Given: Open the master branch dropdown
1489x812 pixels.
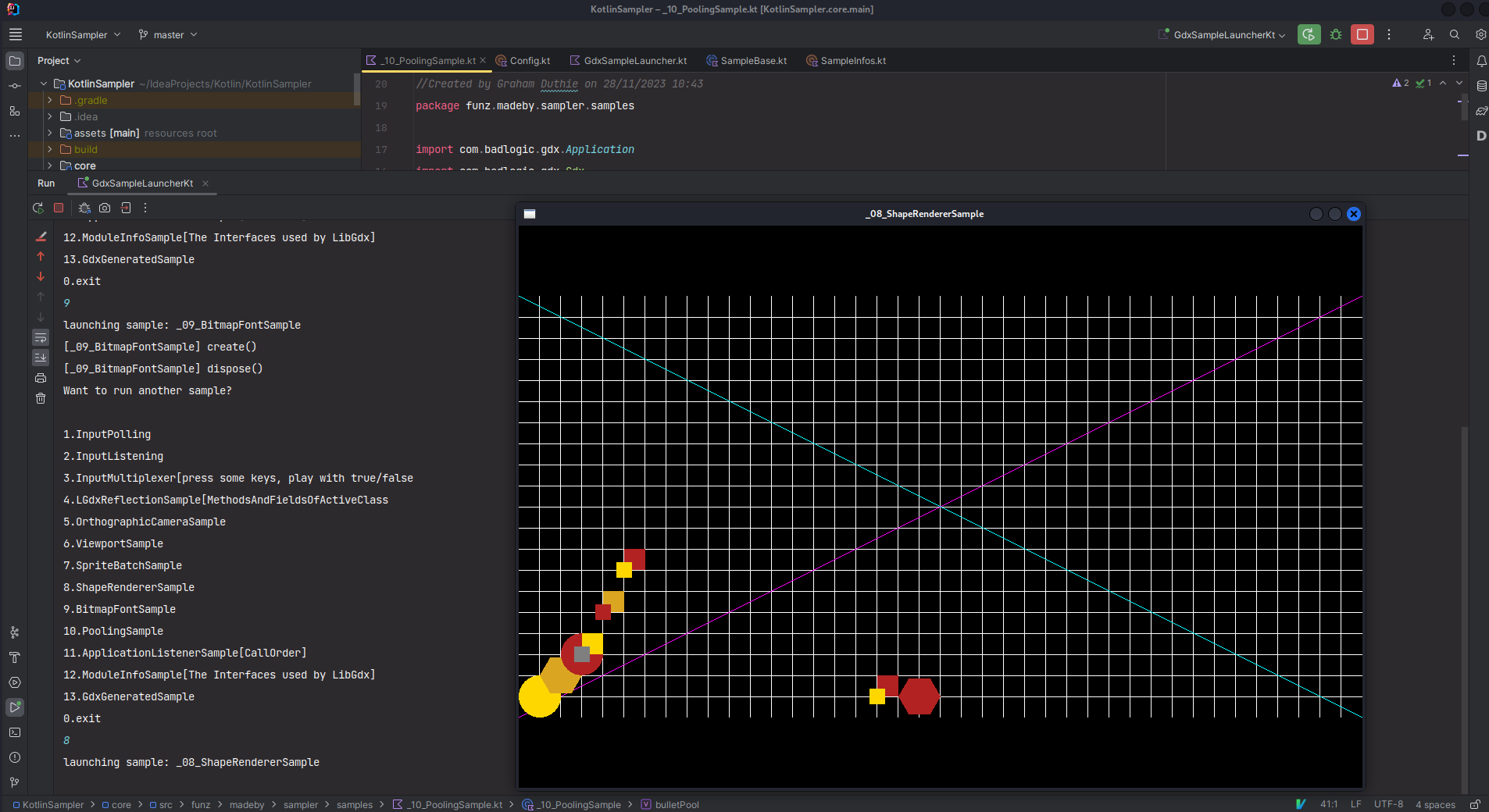Looking at the screenshot, I should [168, 35].
